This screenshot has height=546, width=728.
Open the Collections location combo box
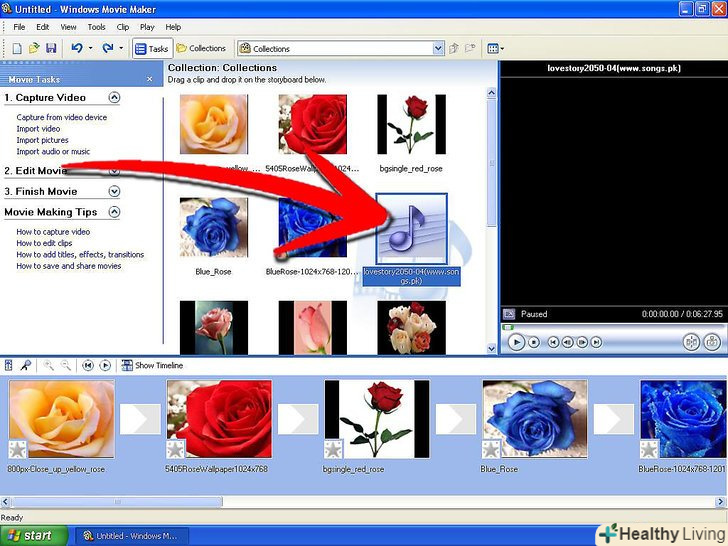pyautogui.click(x=340, y=48)
